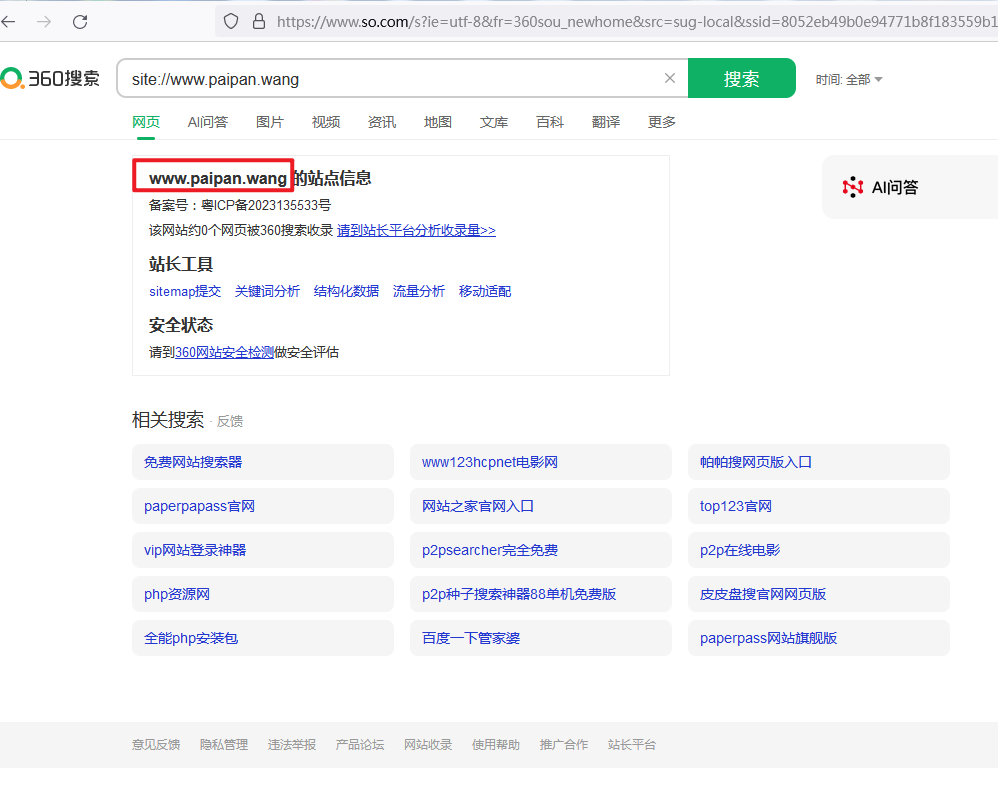Open related search p2p在线电影

[x=819, y=550]
